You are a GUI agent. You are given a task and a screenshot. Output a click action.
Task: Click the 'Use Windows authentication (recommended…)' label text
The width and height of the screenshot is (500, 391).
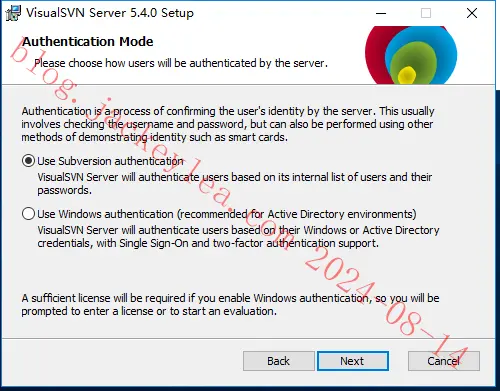[x=227, y=214]
